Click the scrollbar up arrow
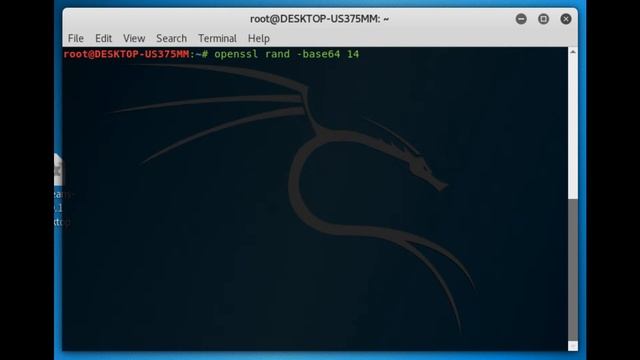This screenshot has height=360, width=640. [x=573, y=52]
